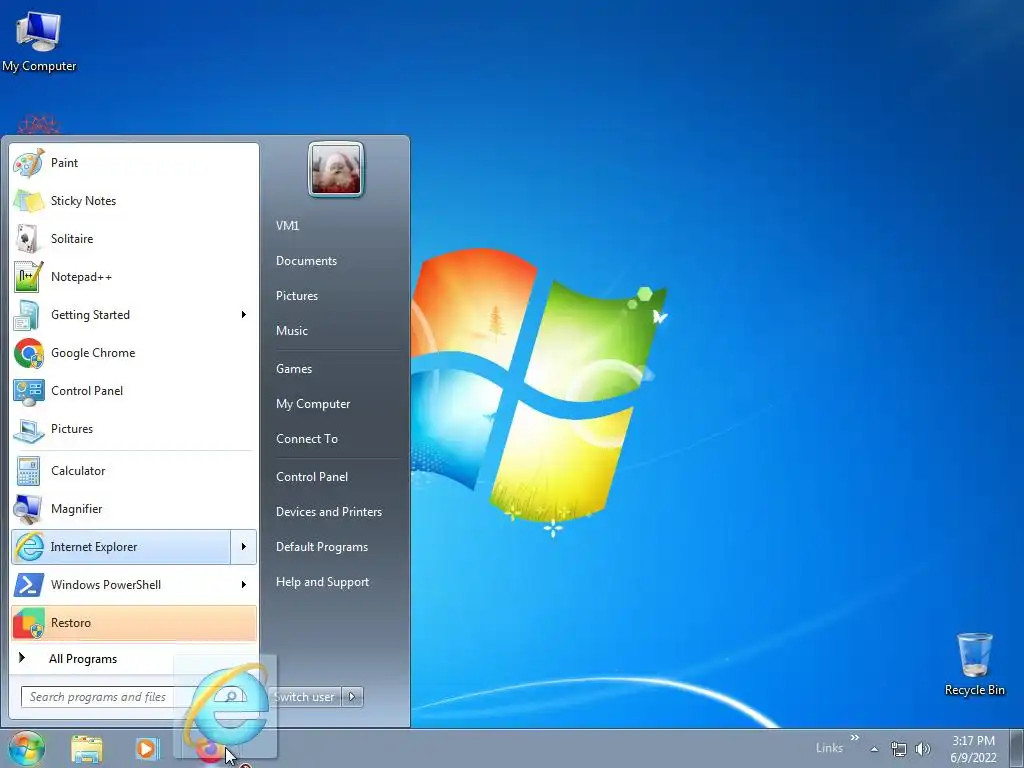Viewport: 1024px width, 768px height.
Task: Launch Restoro program
Action: click(x=134, y=622)
